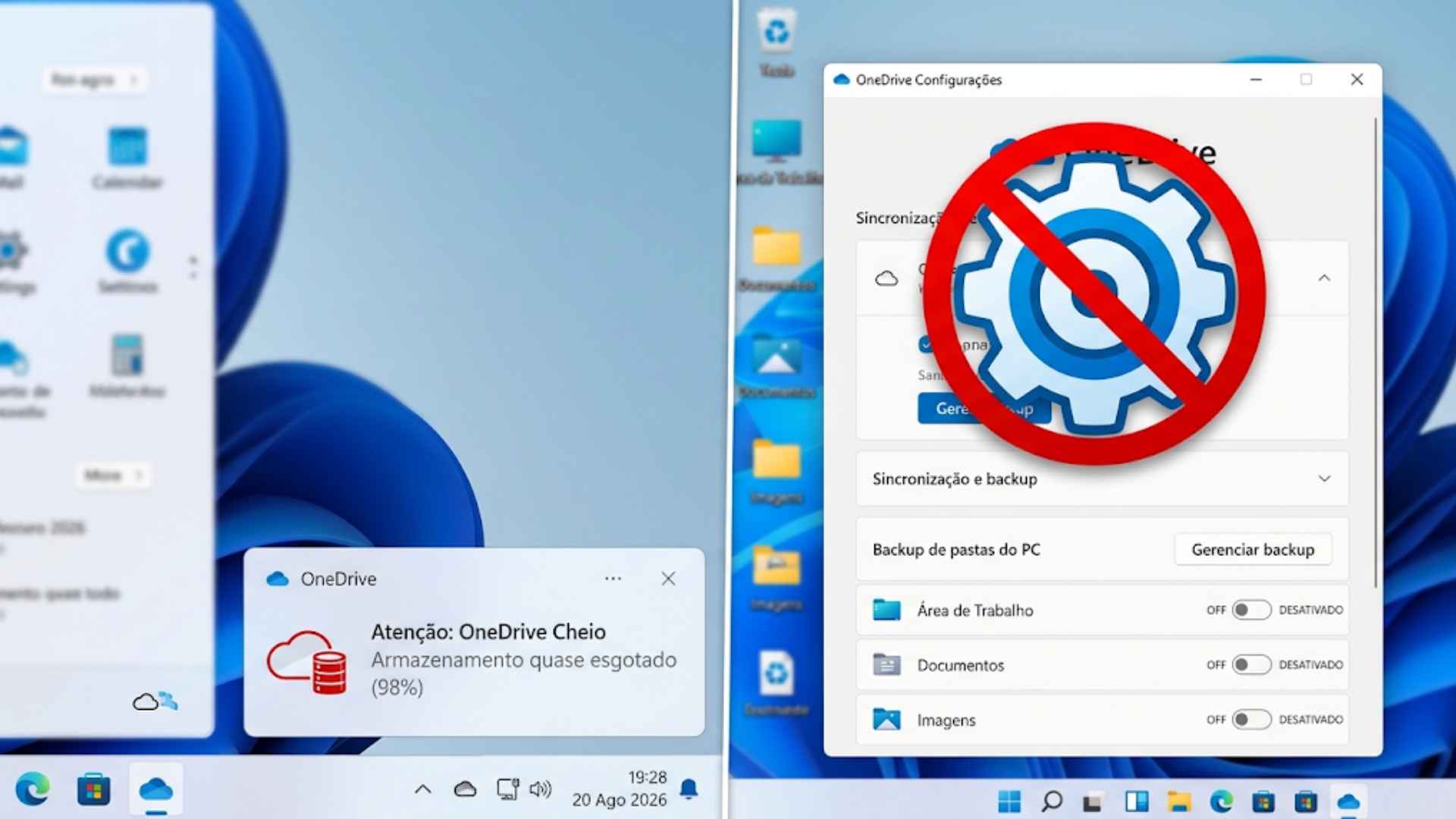Dismiss the OneDrive Cheio notification
Viewport: 1456px width, 819px height.
click(x=668, y=579)
